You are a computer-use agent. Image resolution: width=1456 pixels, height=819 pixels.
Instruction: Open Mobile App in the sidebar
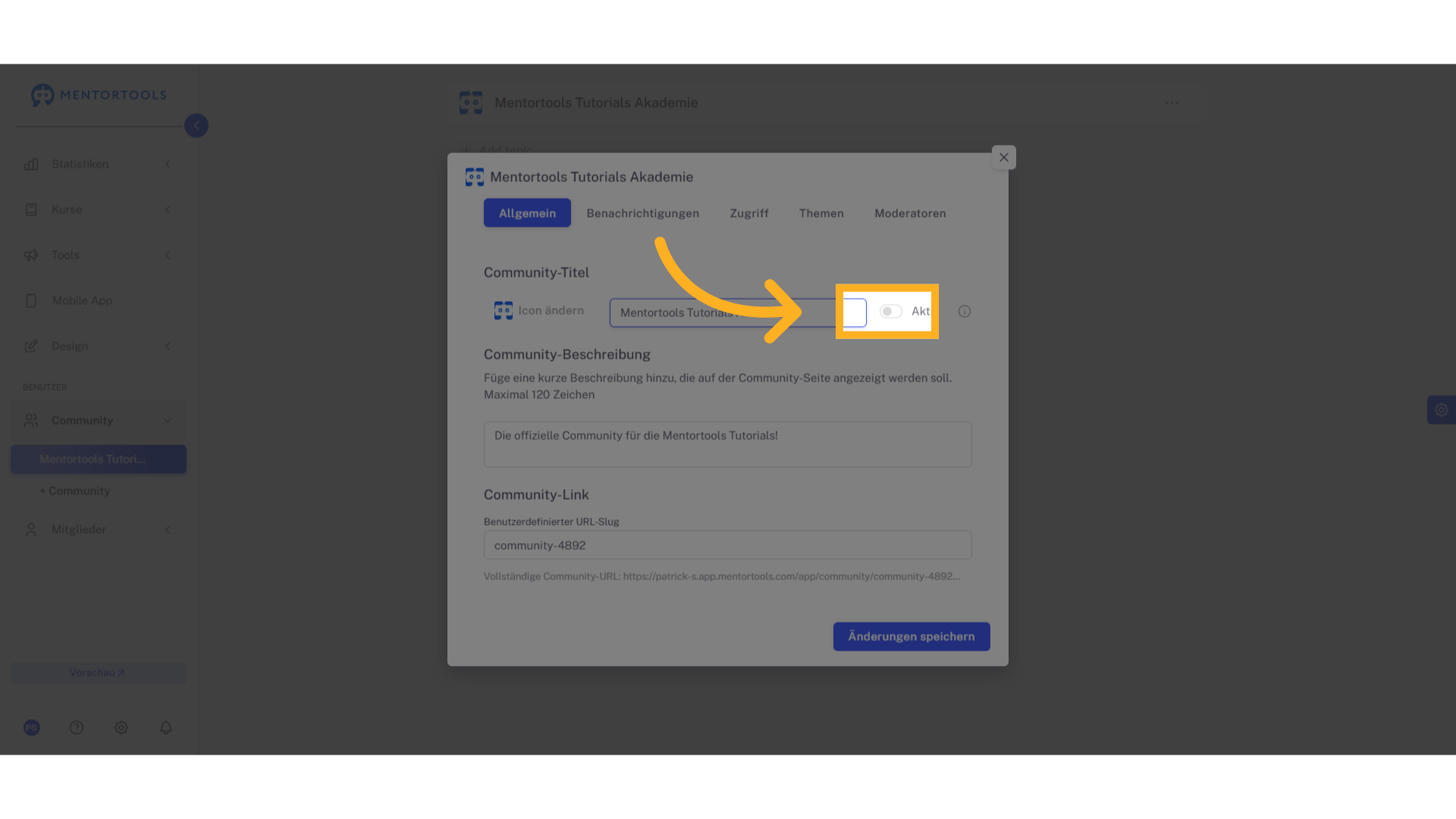82,301
